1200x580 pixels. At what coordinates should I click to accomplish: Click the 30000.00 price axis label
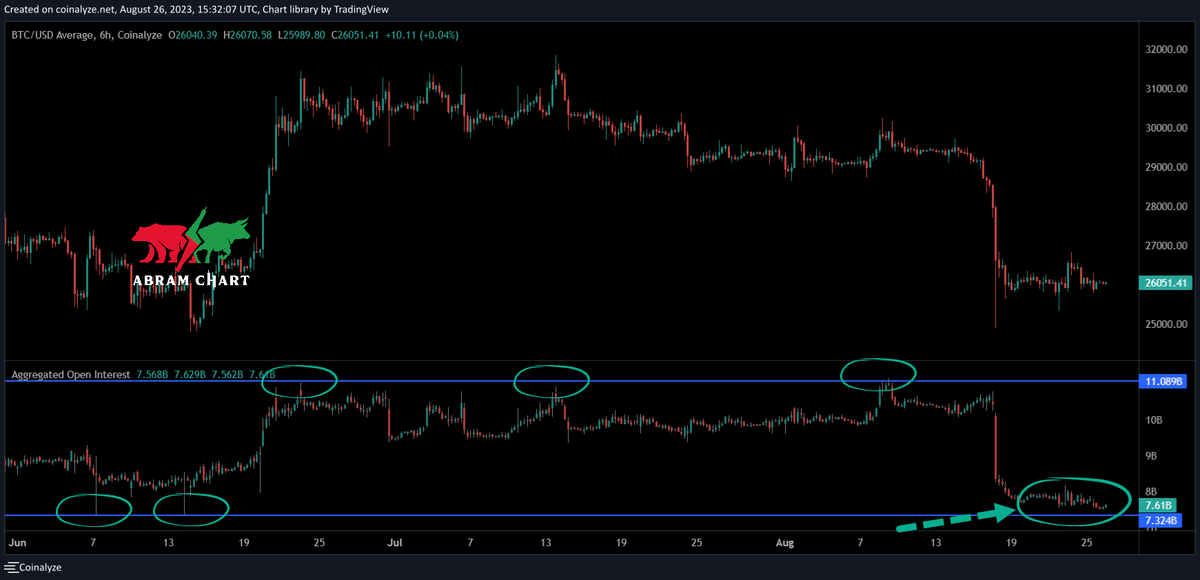[x=1166, y=128]
